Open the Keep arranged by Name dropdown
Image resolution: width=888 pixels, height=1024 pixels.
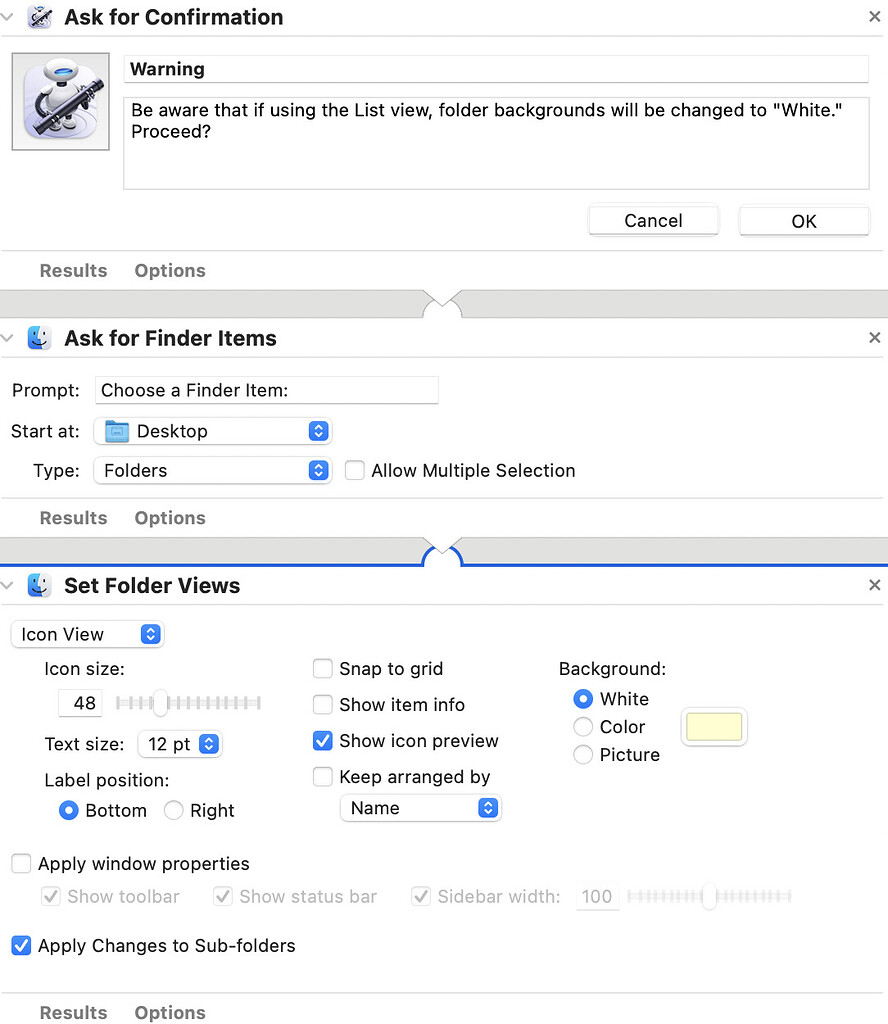coord(420,808)
